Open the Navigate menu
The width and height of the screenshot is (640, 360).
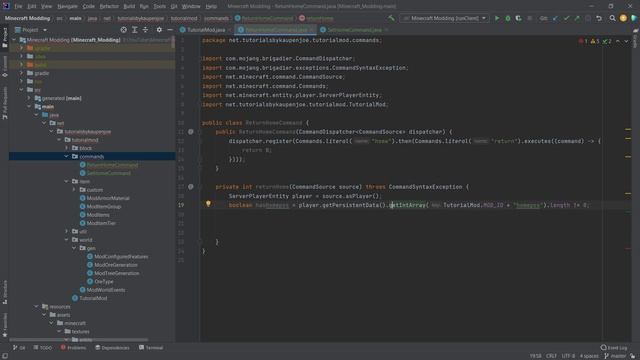(67, 6)
